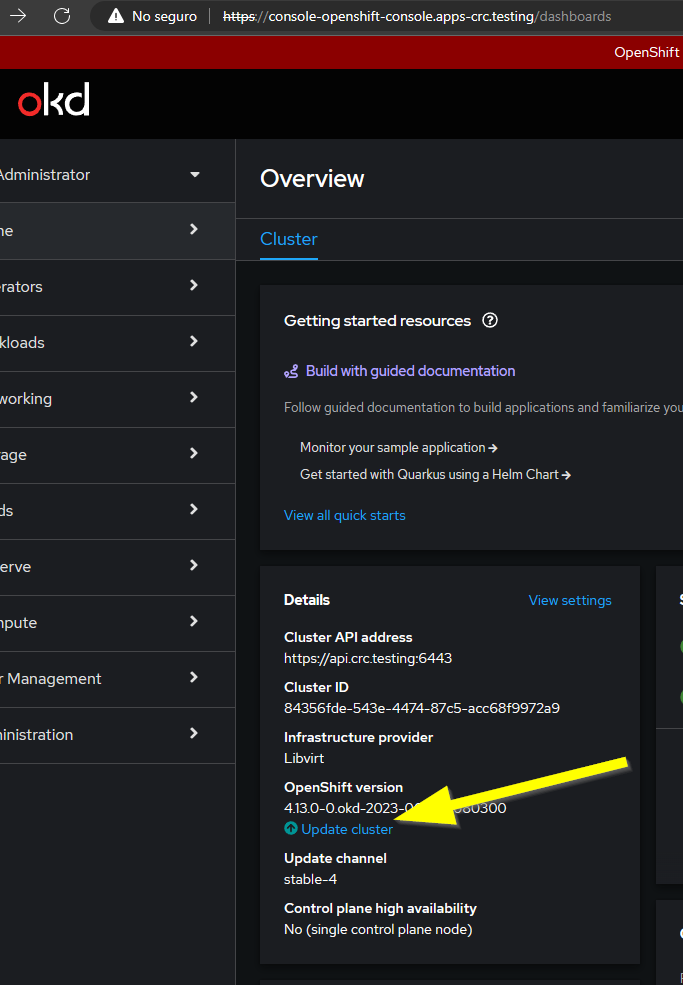Expand the Operators navigation section

tap(100, 287)
